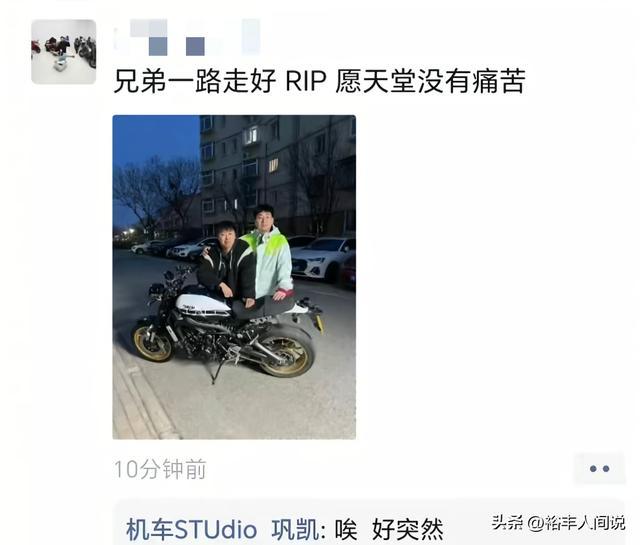Click the motorcycle's gold rear wheel
The width and height of the screenshot is (640, 545).
coord(287,355)
